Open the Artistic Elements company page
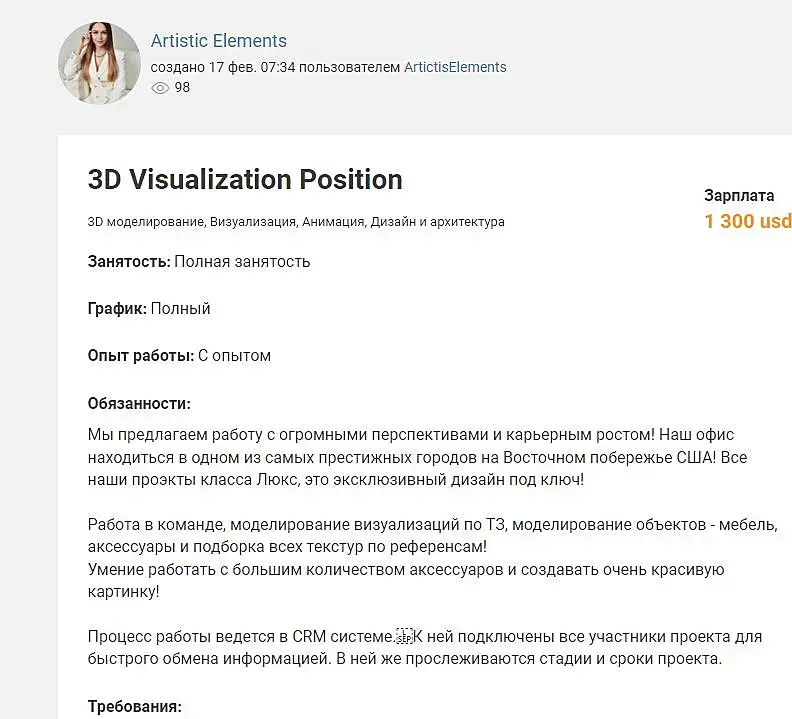The height and width of the screenshot is (719, 792). (x=218, y=41)
